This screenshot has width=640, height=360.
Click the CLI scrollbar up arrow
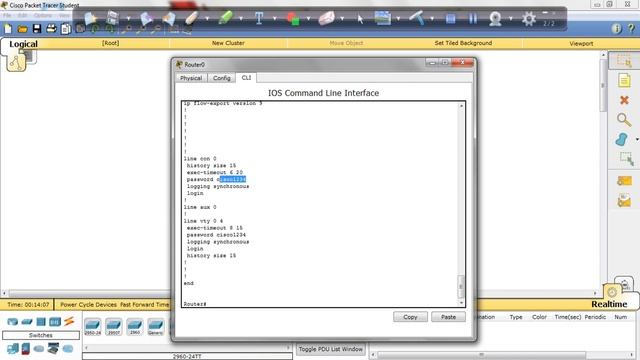[x=461, y=106]
